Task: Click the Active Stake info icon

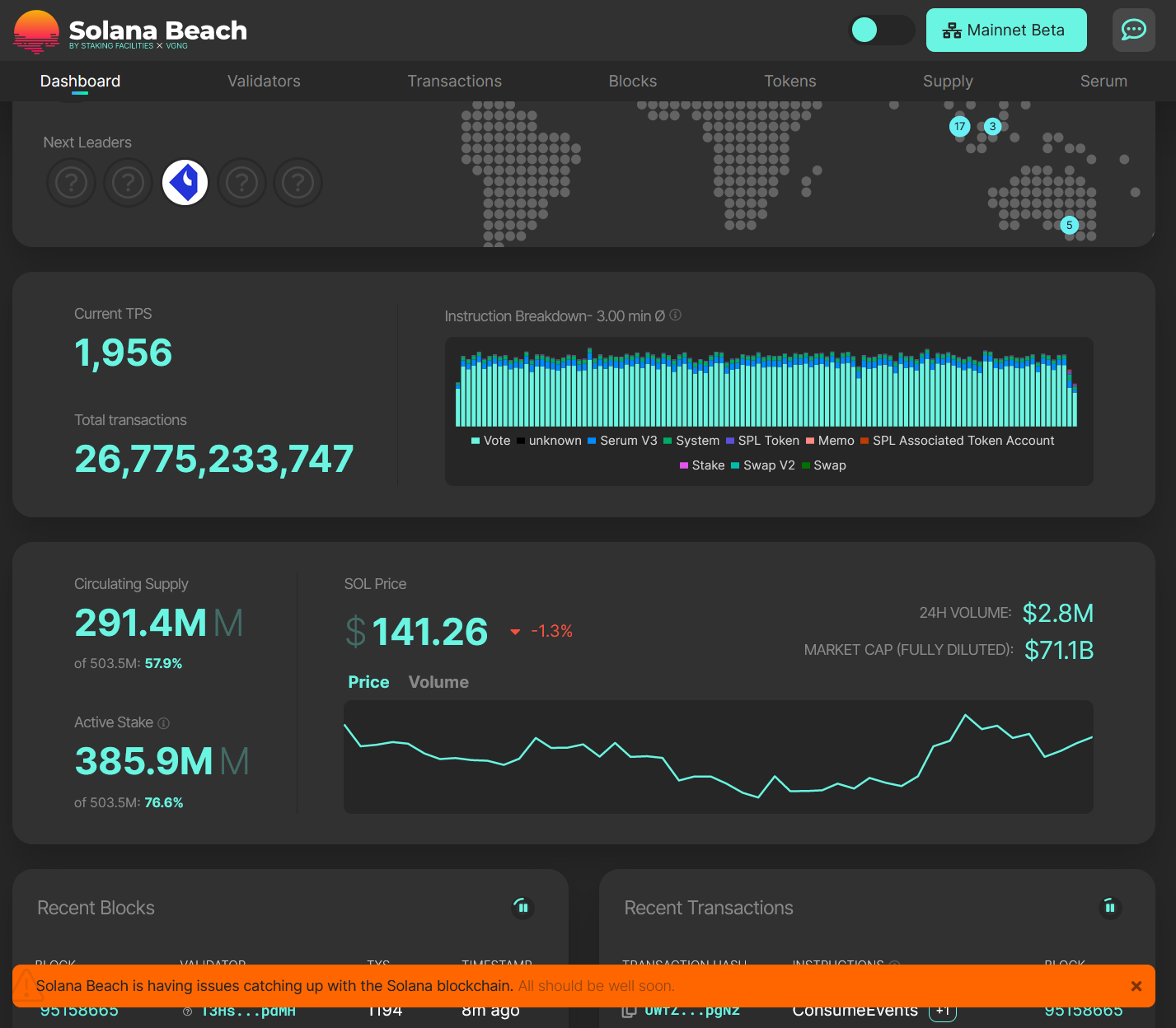Action: point(164,722)
